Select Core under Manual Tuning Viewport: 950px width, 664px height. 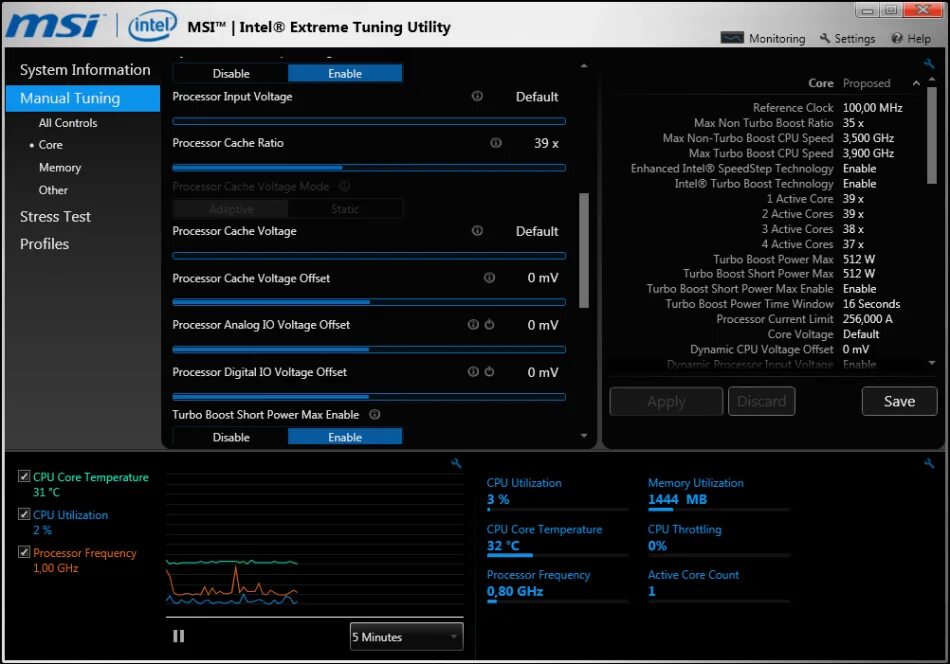[50, 145]
